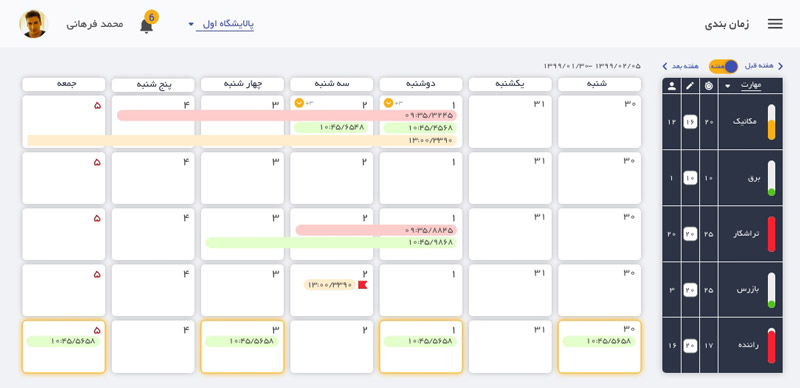Click the جمعه day column header
Viewport: 800px width, 388px height.
point(64,84)
